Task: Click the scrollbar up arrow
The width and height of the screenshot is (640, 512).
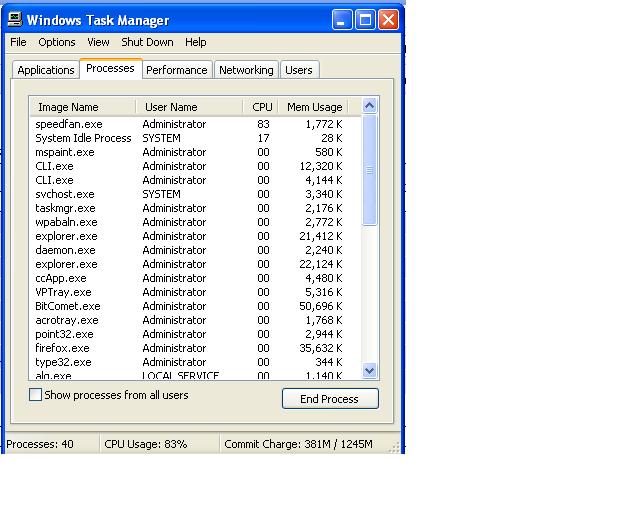Action: (x=369, y=106)
